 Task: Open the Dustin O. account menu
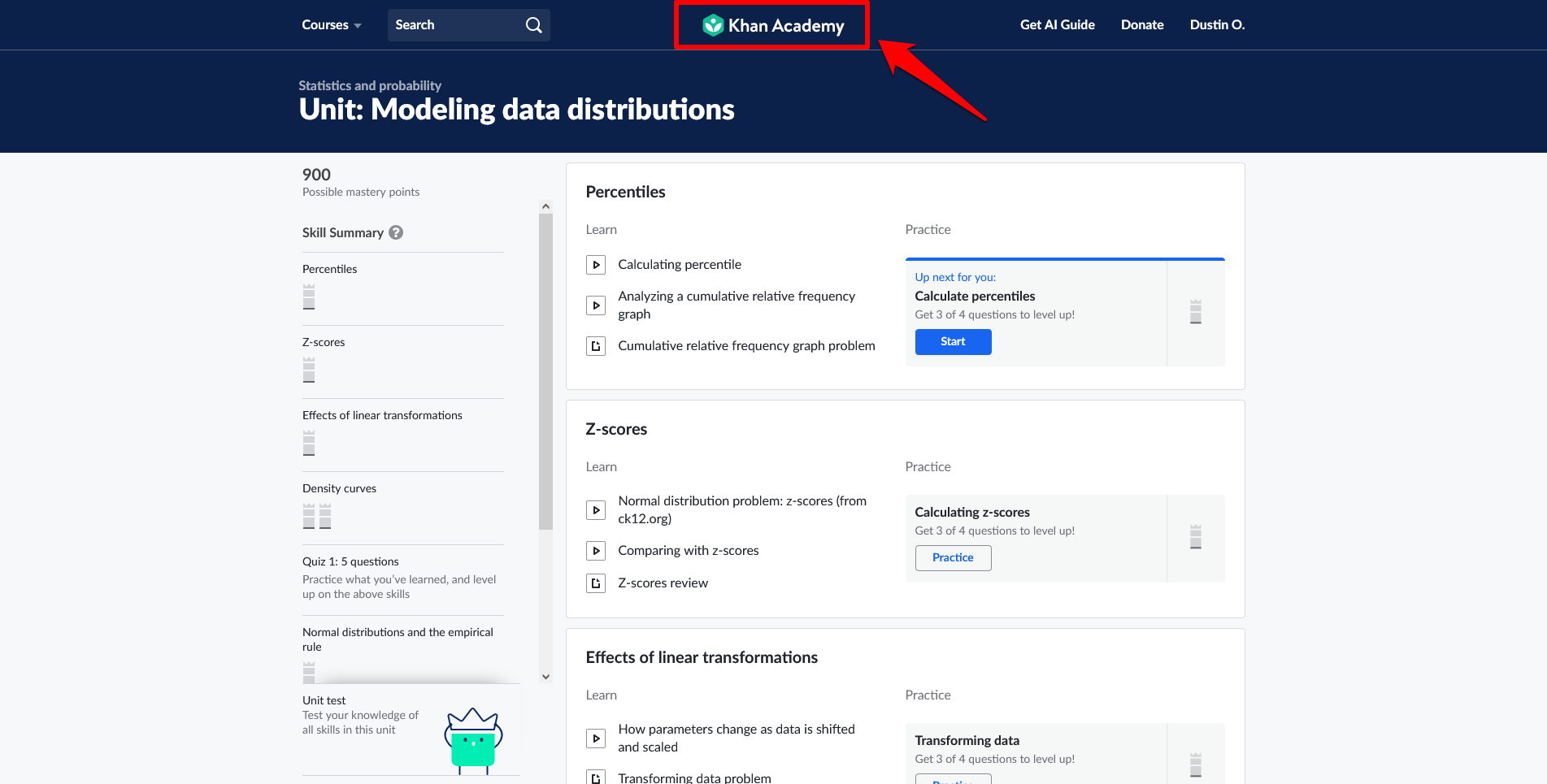1217,25
